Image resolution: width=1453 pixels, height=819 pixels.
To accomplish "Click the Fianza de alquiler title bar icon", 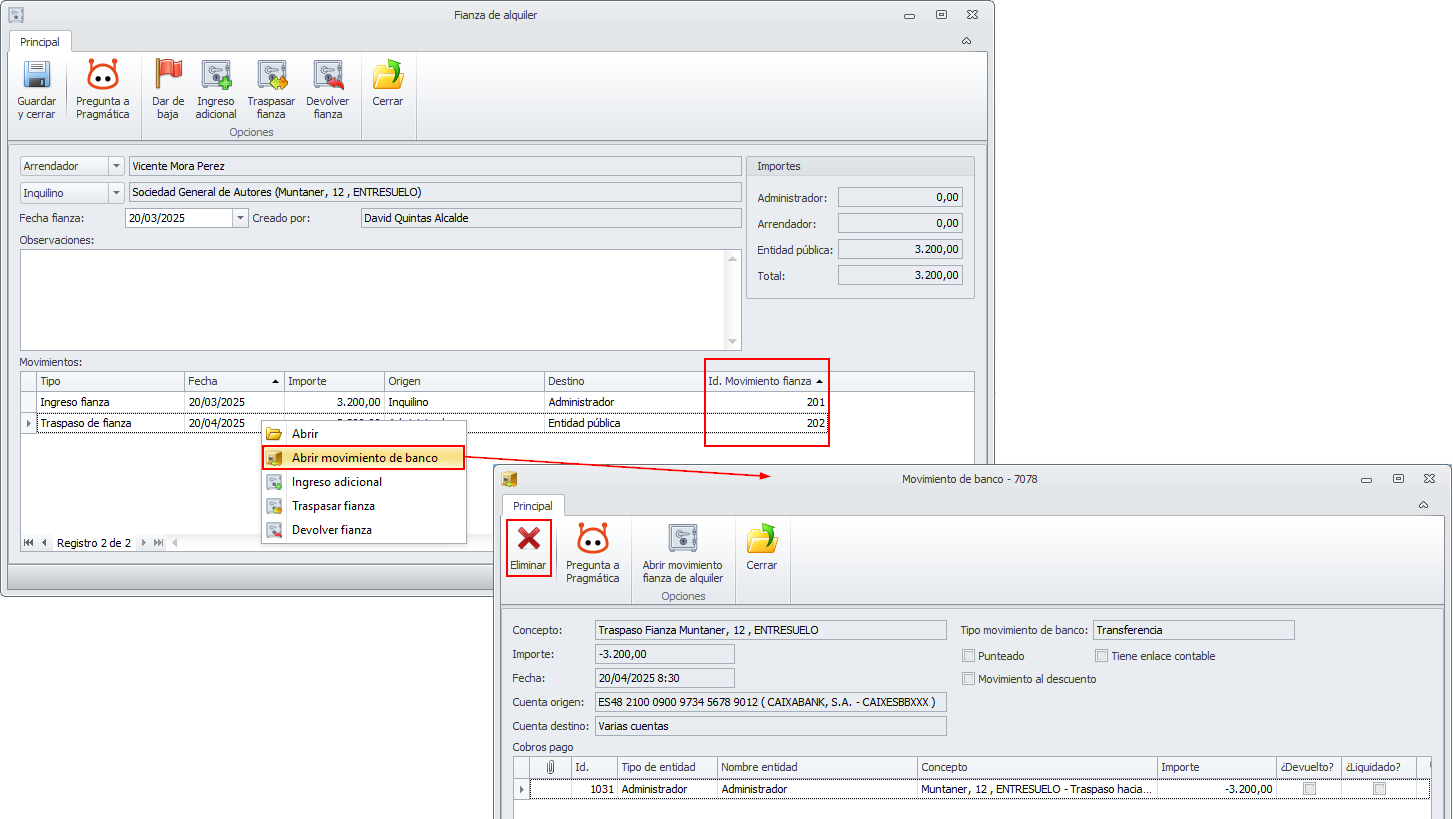I will pyautogui.click(x=16, y=15).
